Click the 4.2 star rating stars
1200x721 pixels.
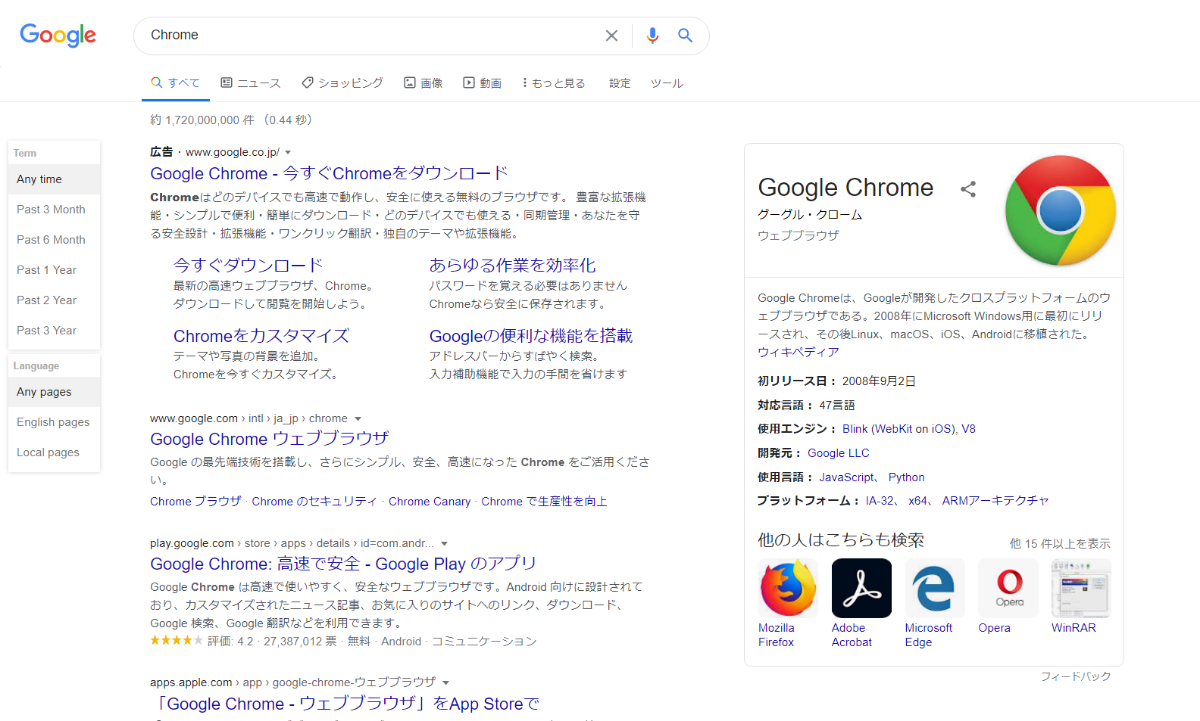176,641
